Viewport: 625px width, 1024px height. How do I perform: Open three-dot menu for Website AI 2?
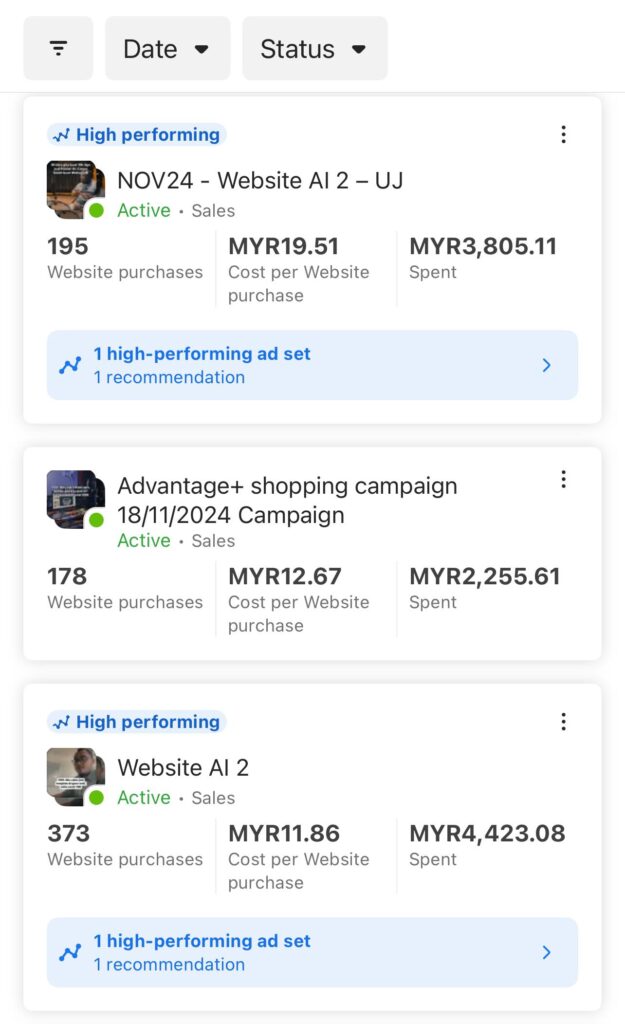[563, 722]
